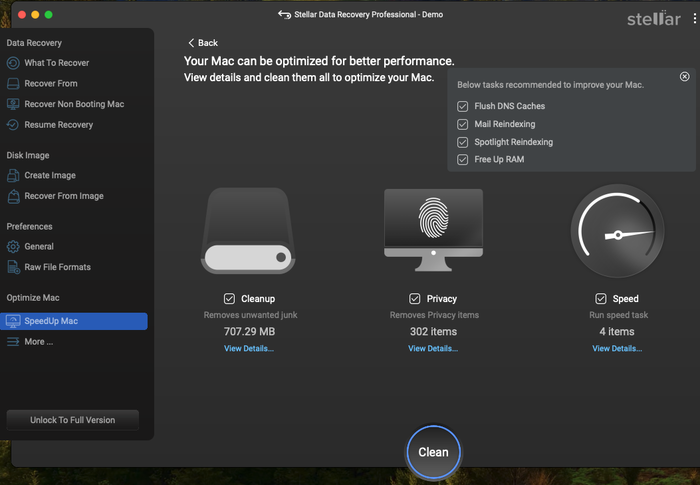Viewport: 700px width, 485px height.
Task: Go Back to previous screen
Action: click(203, 43)
